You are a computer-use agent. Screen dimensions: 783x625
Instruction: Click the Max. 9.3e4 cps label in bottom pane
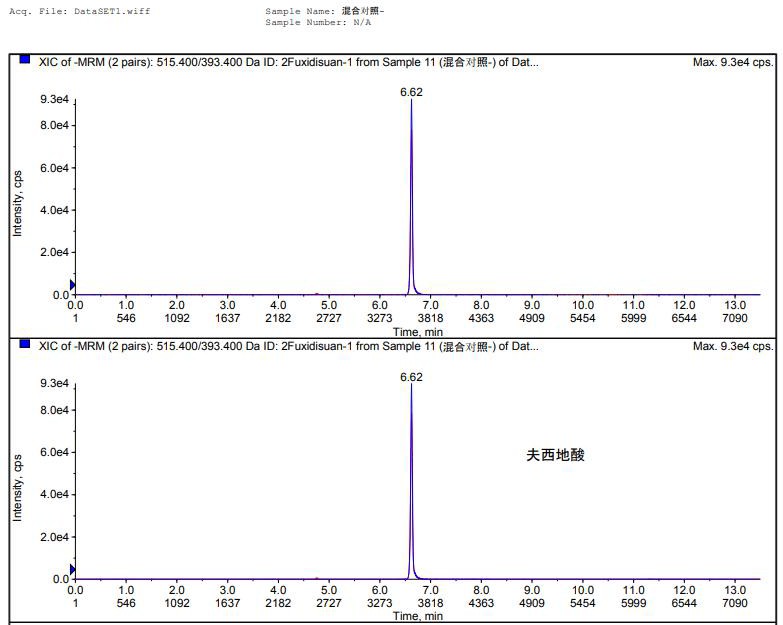coord(732,346)
